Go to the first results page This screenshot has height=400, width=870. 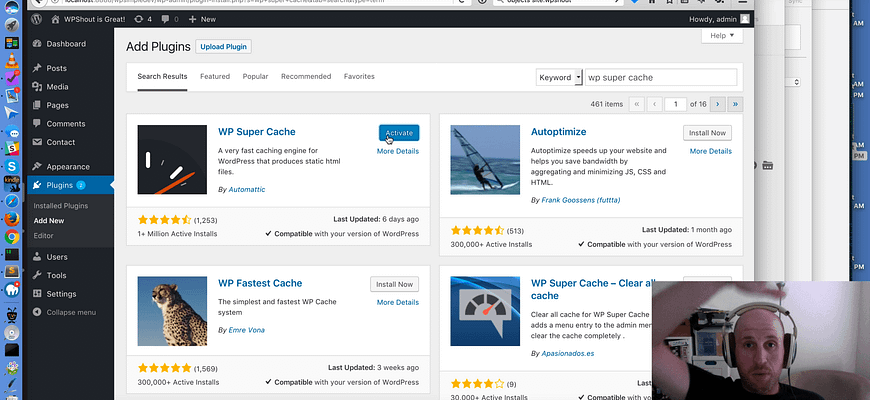tap(637, 104)
